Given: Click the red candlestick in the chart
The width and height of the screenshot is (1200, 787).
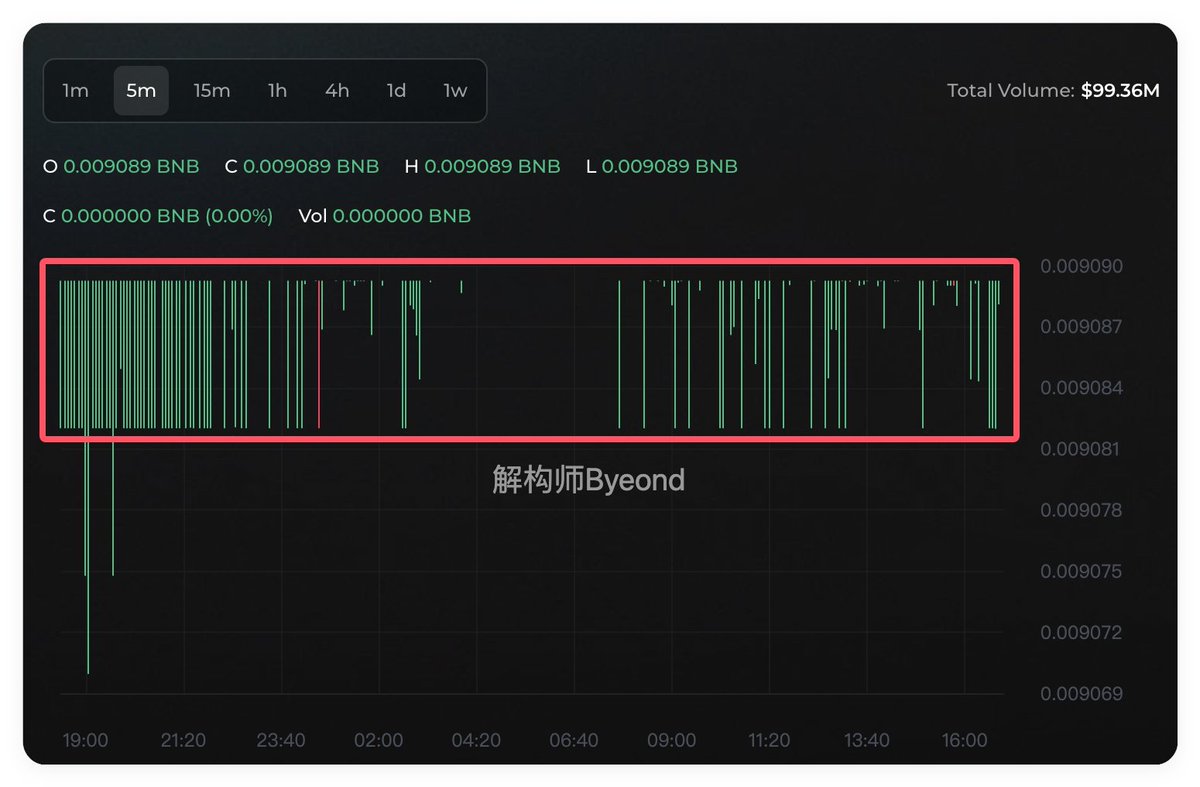Looking at the screenshot, I should tap(319, 354).
